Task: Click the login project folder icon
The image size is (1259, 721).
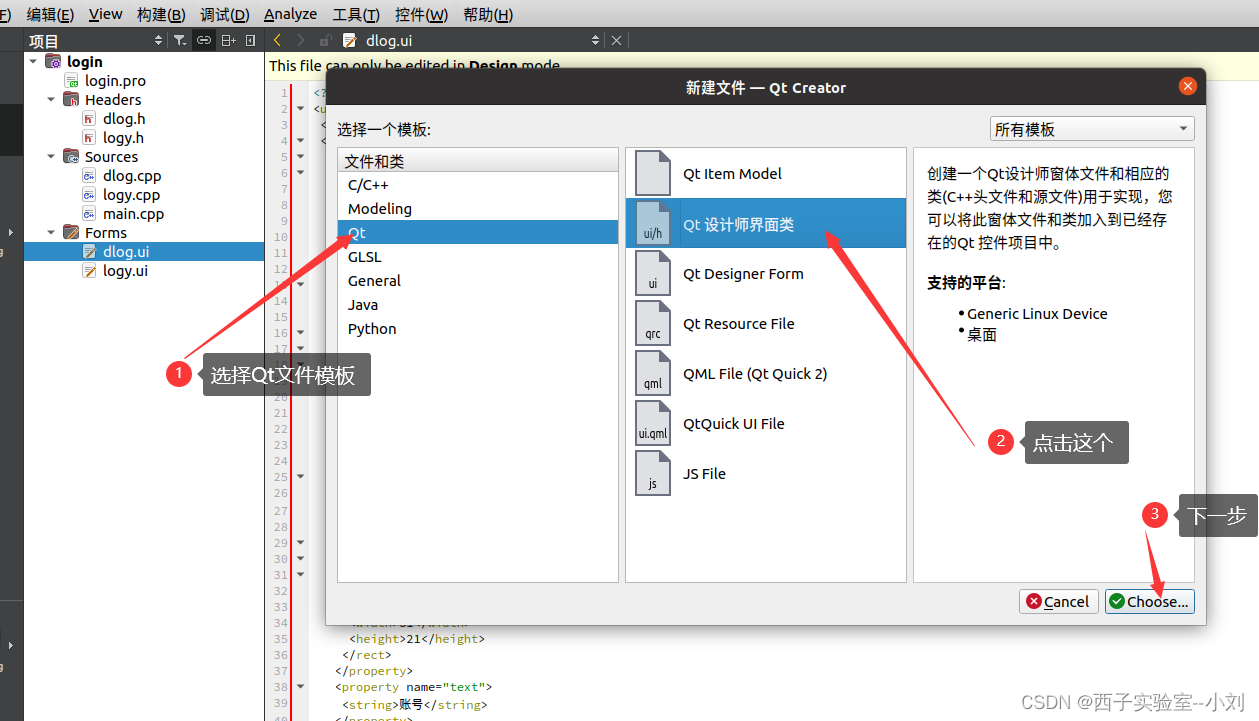Action: tap(53, 62)
